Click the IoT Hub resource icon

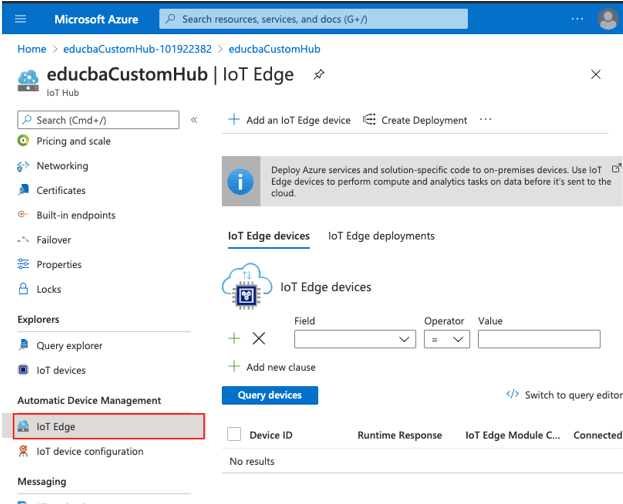click(28, 81)
